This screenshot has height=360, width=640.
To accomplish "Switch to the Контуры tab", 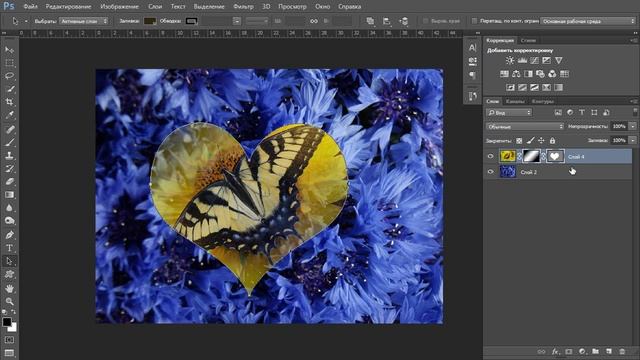I will (543, 101).
